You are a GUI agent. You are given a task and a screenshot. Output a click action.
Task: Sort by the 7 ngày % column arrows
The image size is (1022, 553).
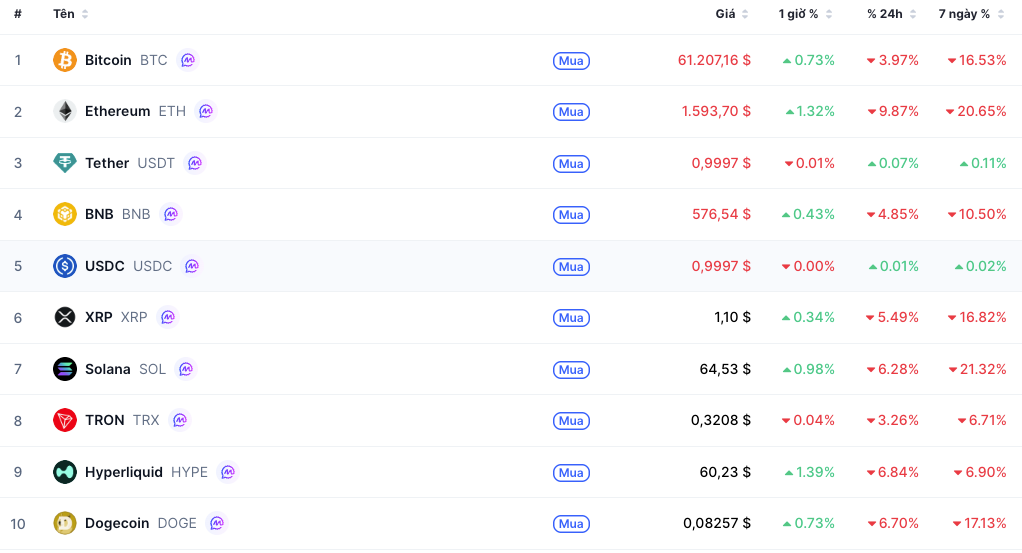click(x=1001, y=14)
